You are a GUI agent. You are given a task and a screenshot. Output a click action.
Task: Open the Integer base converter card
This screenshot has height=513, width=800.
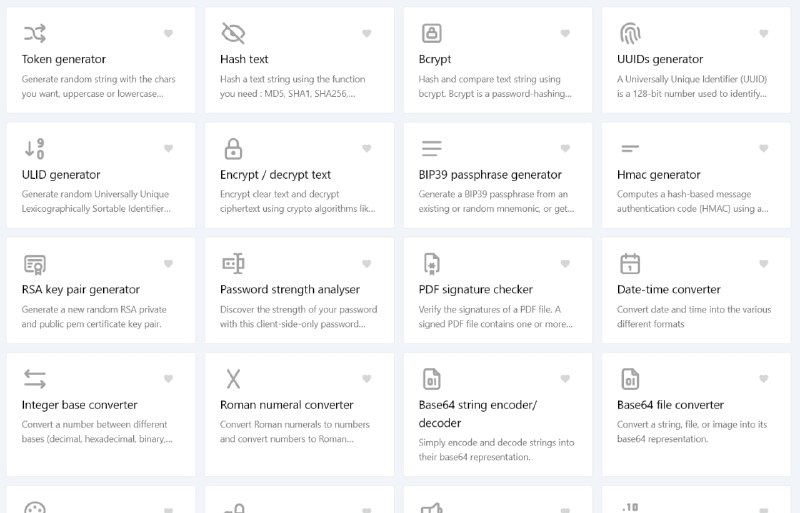[x=101, y=414]
